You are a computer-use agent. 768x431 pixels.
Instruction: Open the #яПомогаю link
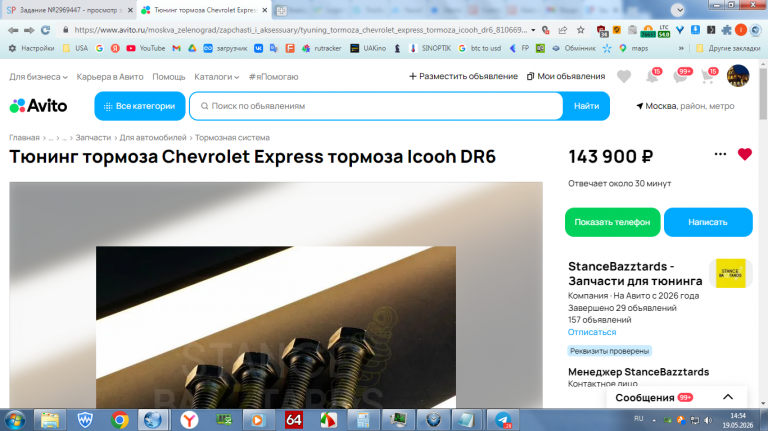pyautogui.click(x=273, y=77)
